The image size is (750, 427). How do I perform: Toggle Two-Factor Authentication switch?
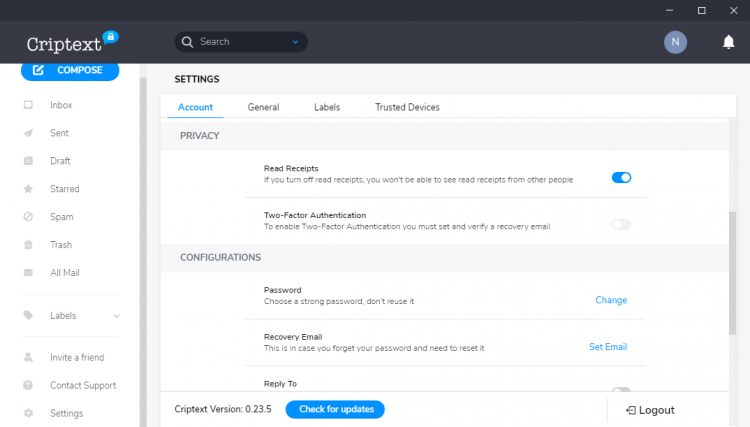coord(621,224)
